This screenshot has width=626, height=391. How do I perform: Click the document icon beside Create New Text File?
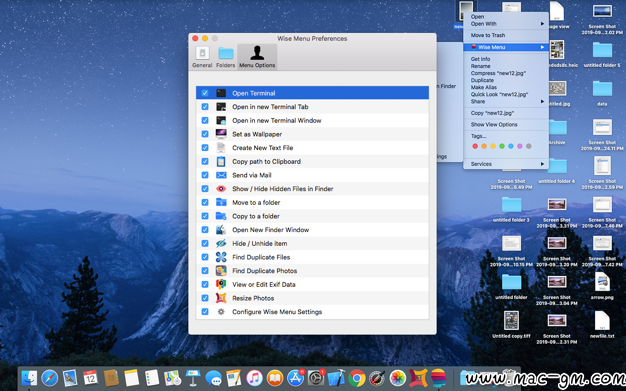[x=221, y=148]
